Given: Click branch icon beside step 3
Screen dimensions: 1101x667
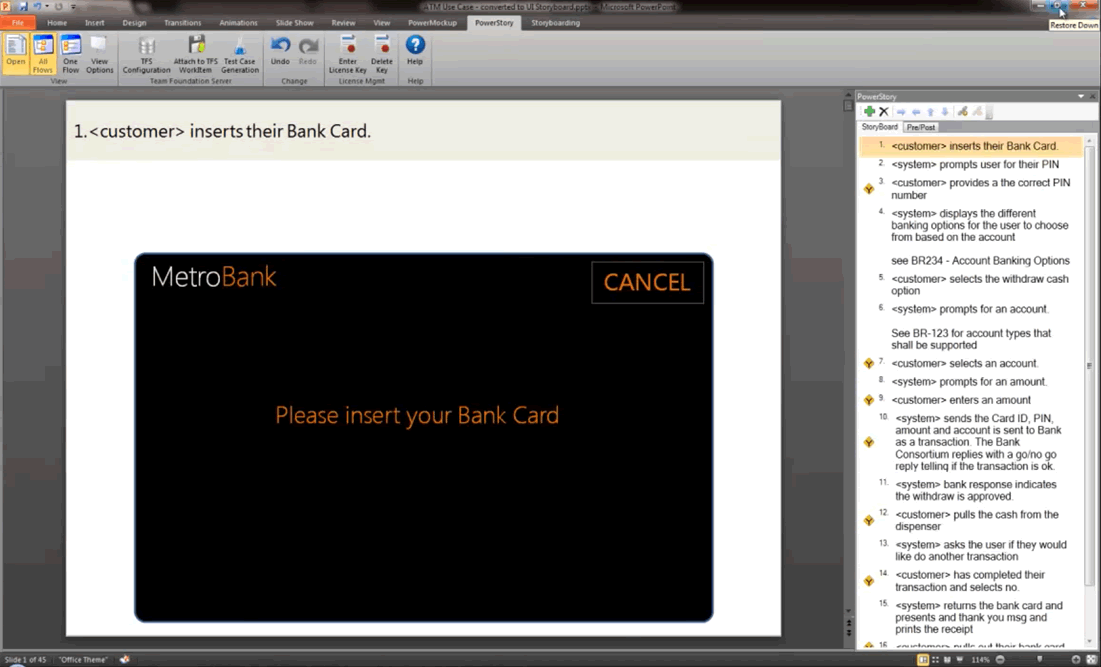Looking at the screenshot, I should pos(869,189).
